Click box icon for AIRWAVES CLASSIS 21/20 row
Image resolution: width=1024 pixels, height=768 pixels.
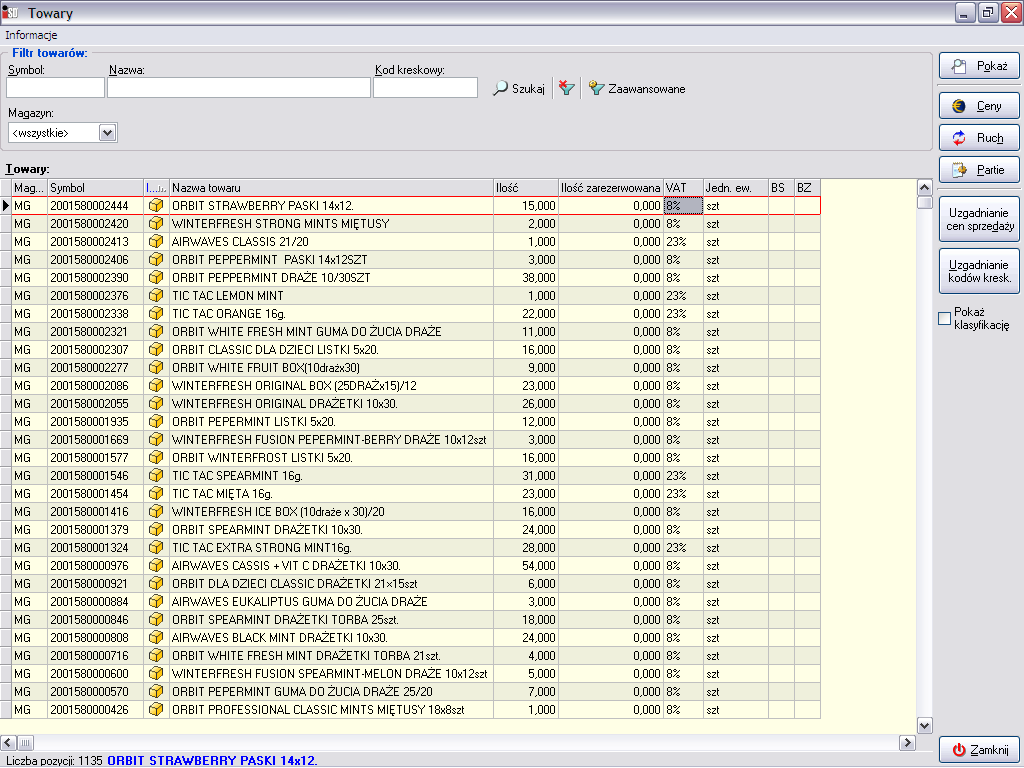click(x=156, y=242)
